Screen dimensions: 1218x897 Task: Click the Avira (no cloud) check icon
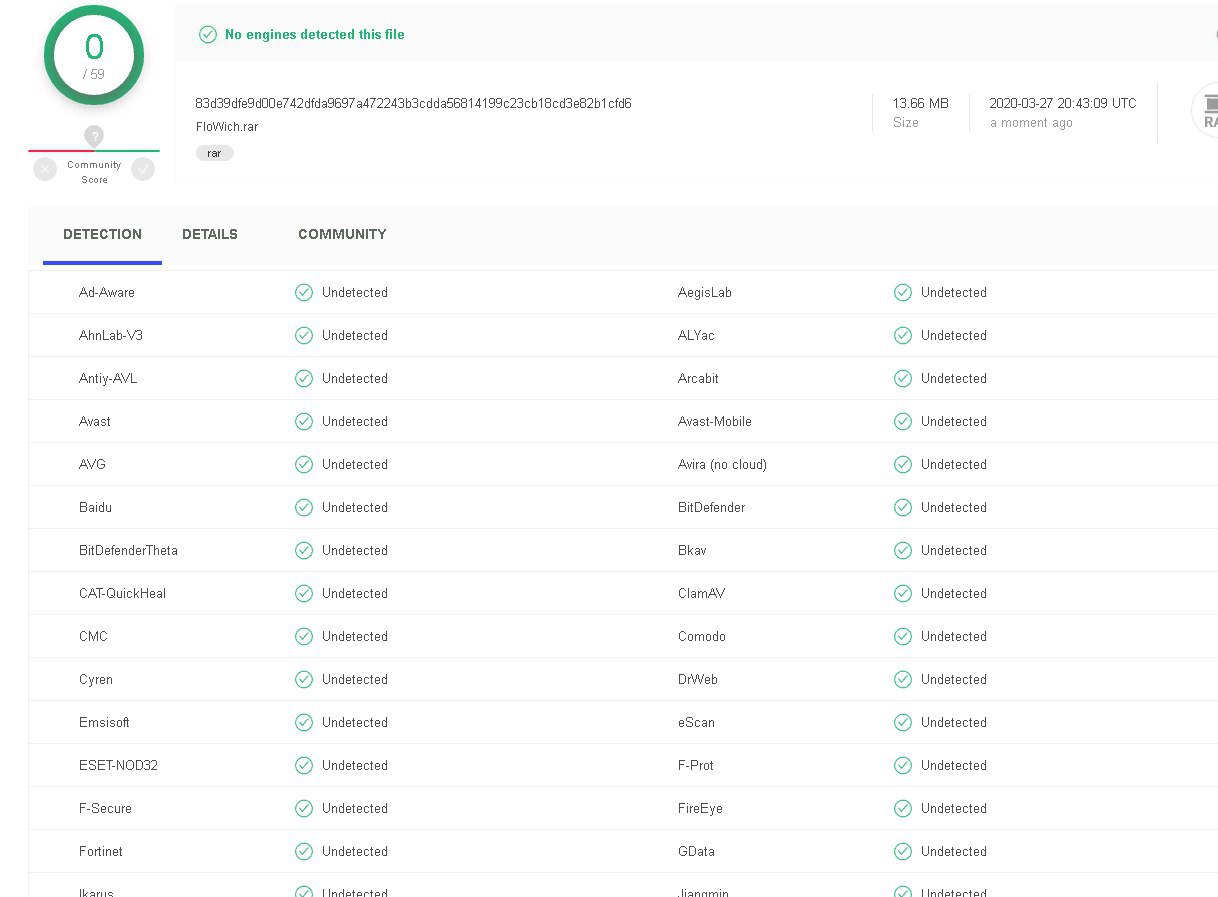tap(903, 464)
